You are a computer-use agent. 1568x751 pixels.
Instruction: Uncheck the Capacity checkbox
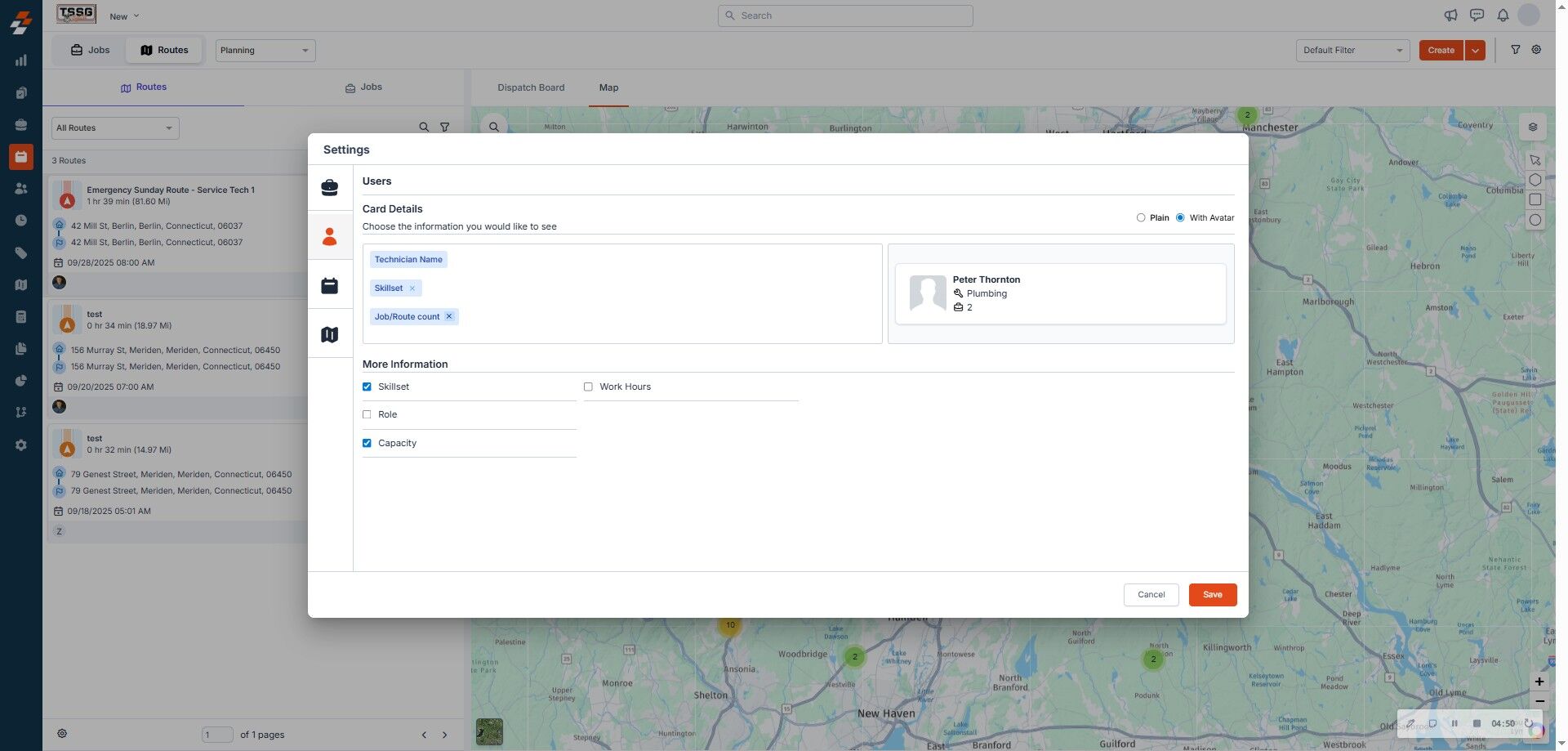pos(367,443)
